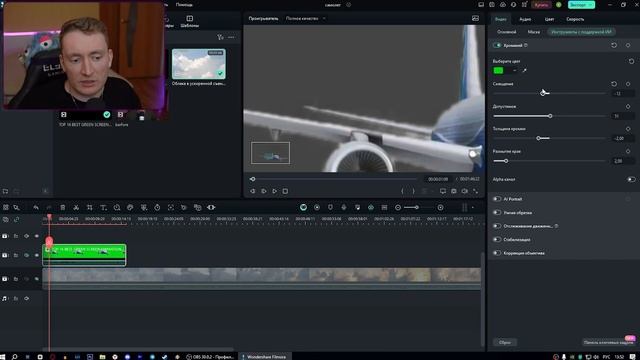Switch to the Аудио tab
Image resolution: width=640 pixels, height=360 pixels.
click(x=525, y=19)
